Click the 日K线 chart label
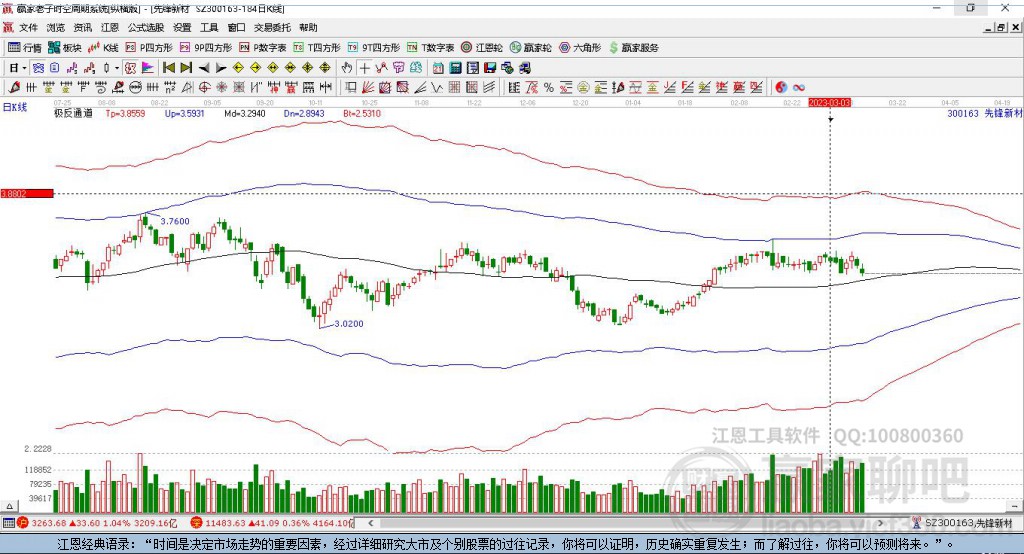 point(15,107)
